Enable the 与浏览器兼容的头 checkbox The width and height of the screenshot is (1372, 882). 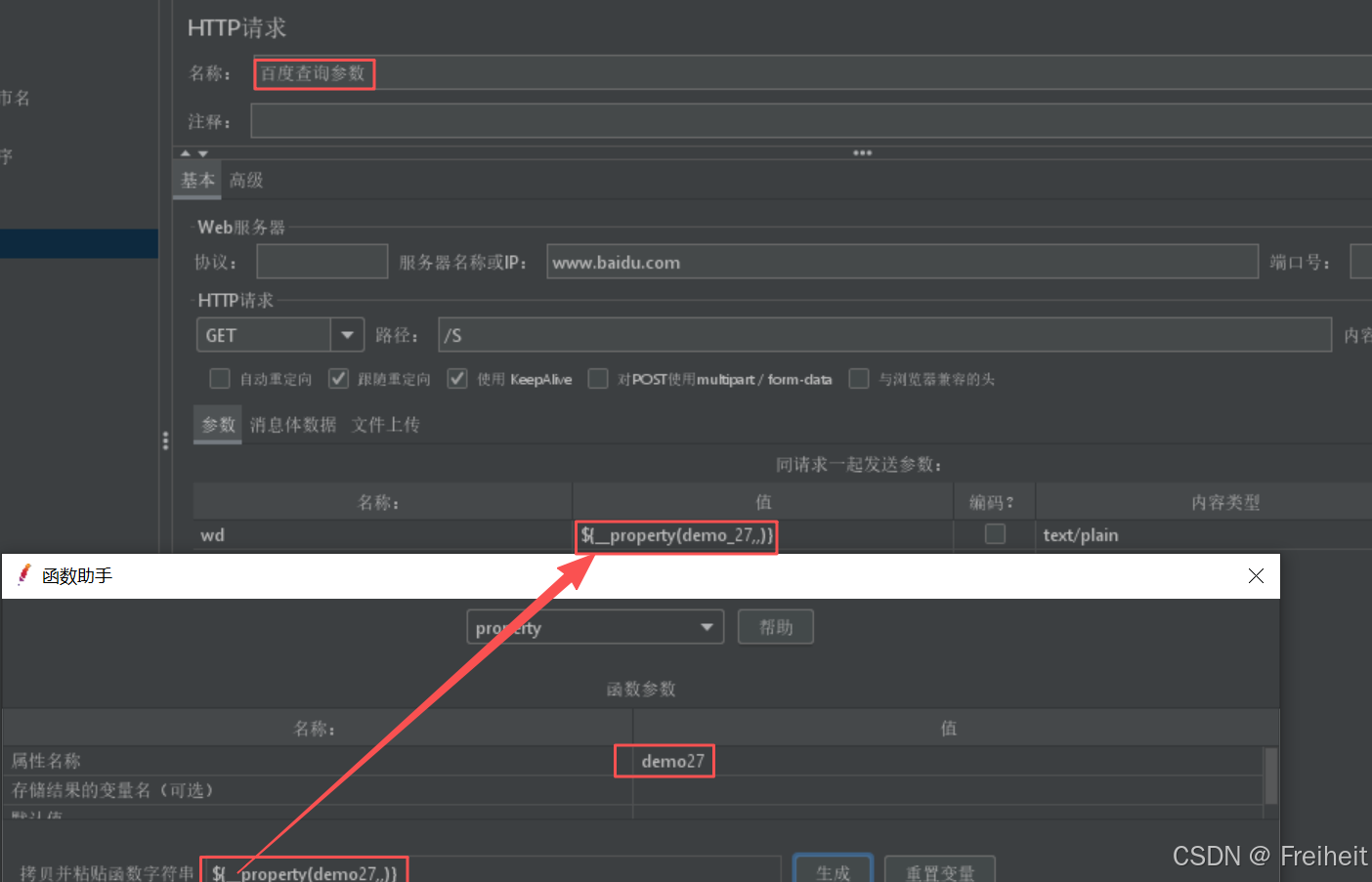[x=859, y=378]
